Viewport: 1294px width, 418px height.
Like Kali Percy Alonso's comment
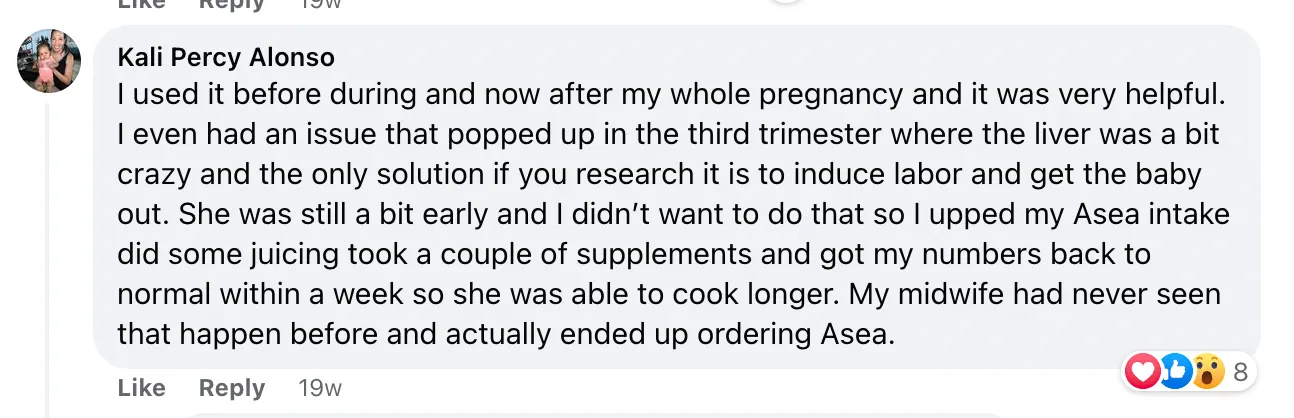pos(141,388)
